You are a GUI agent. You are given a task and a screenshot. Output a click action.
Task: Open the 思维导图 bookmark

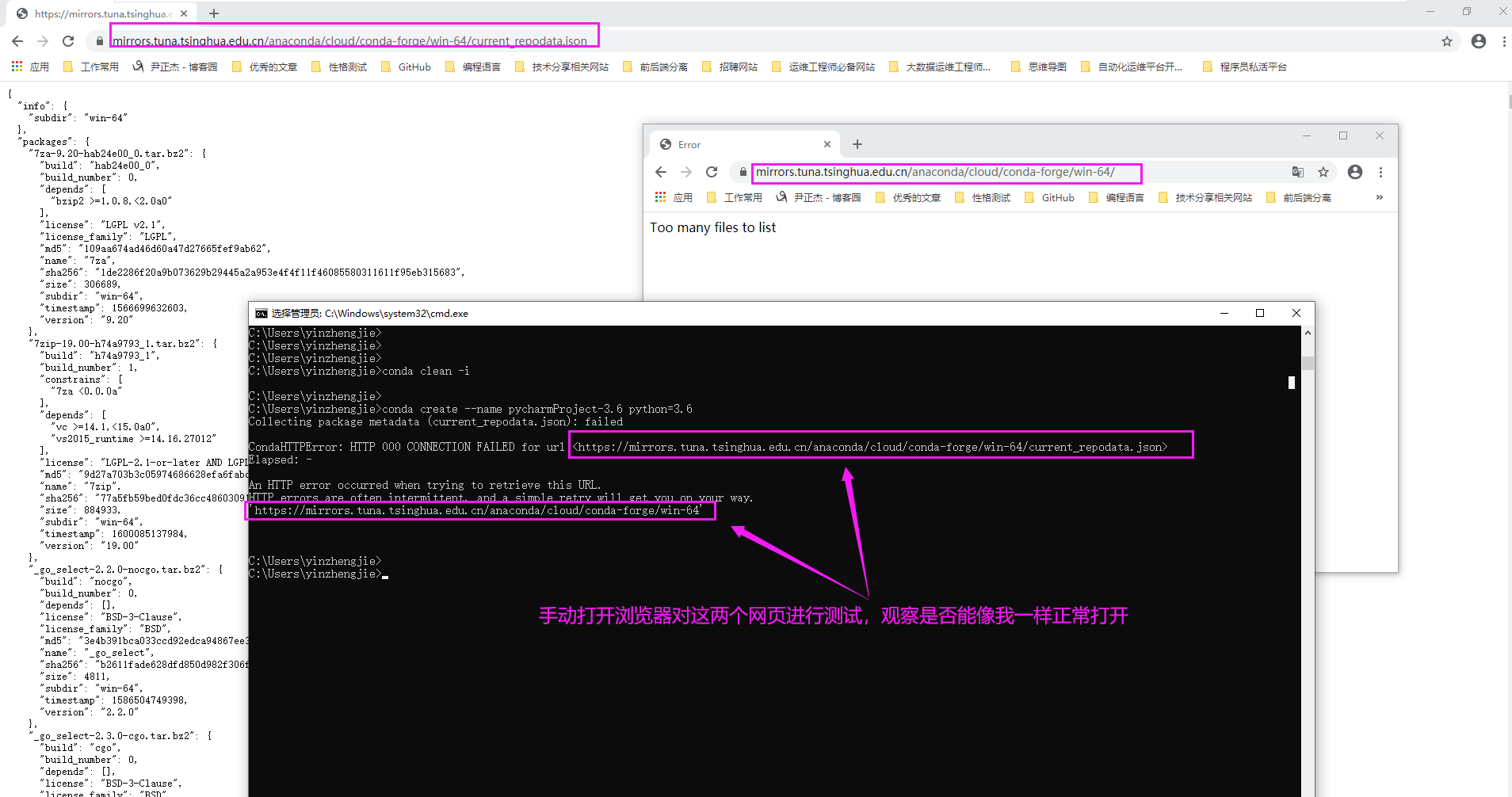[x=1046, y=67]
